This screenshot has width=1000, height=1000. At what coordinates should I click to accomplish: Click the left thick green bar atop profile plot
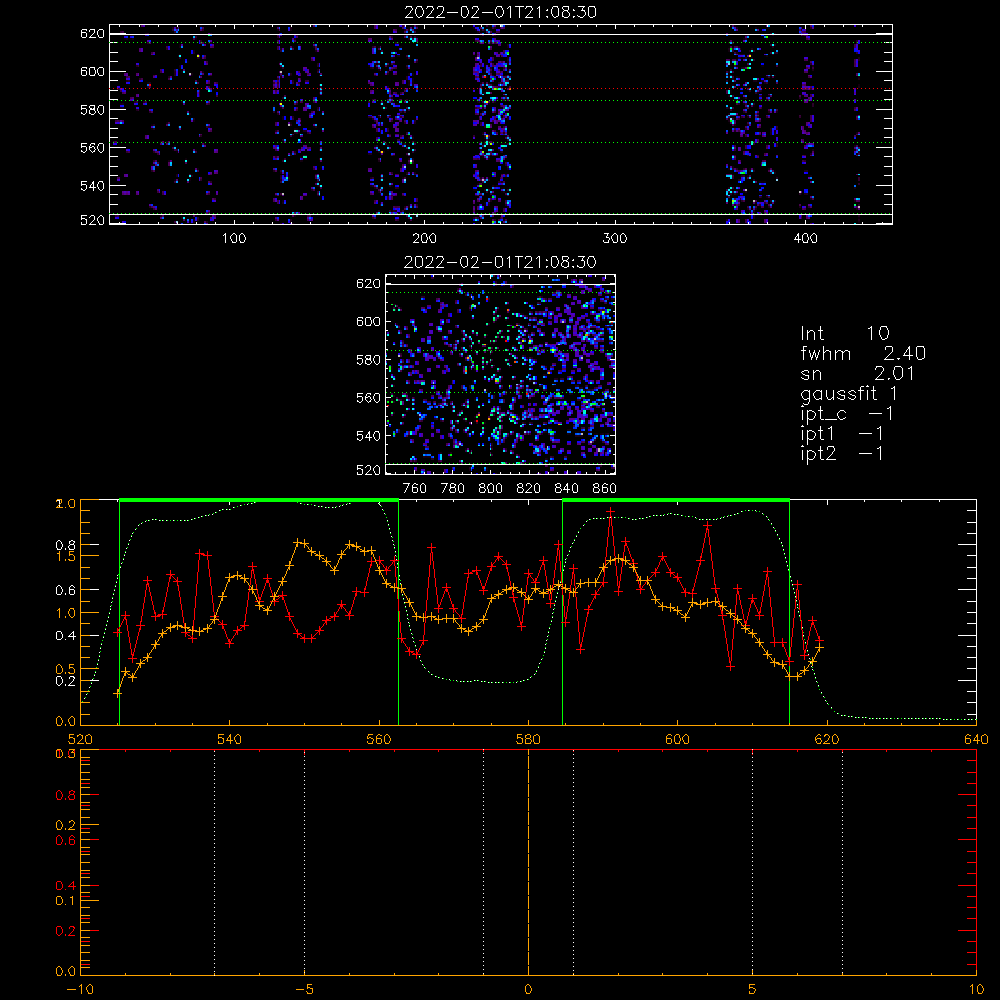pos(259,500)
